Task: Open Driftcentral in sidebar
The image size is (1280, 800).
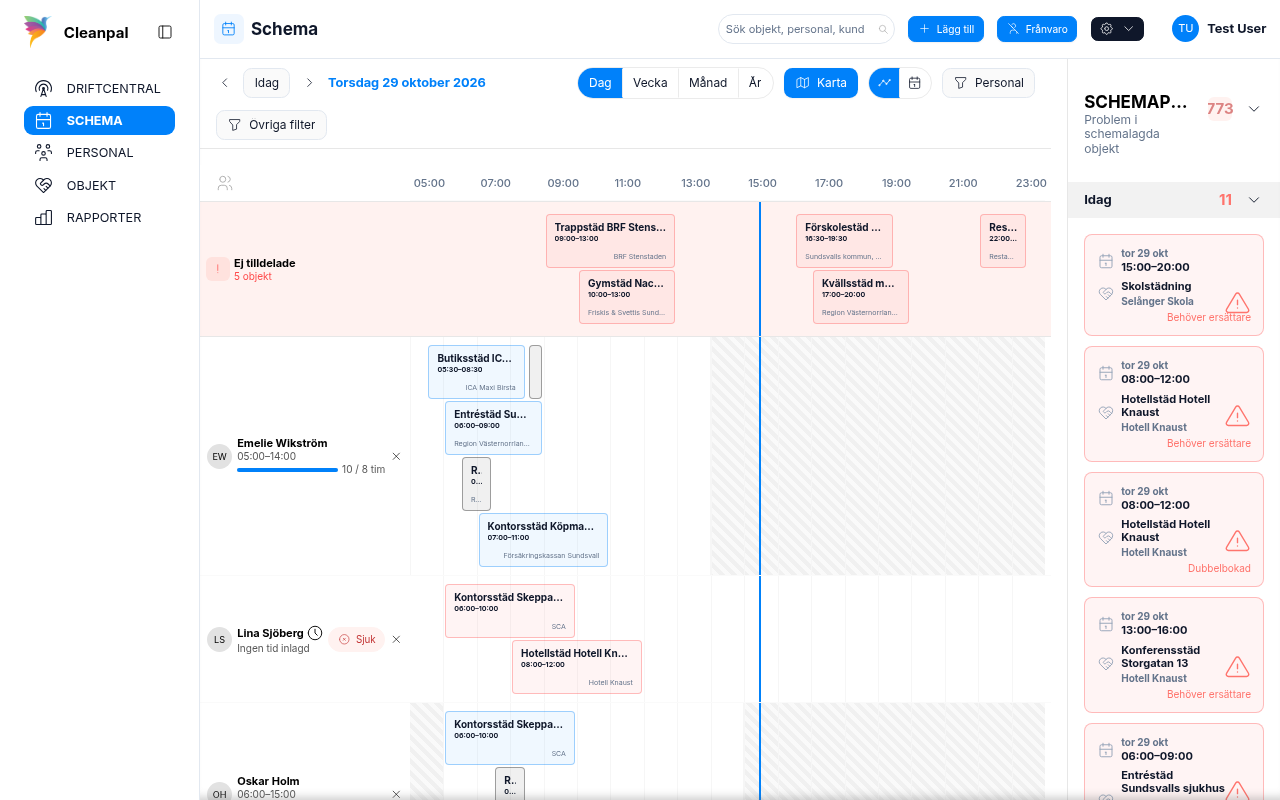Action: click(99, 88)
